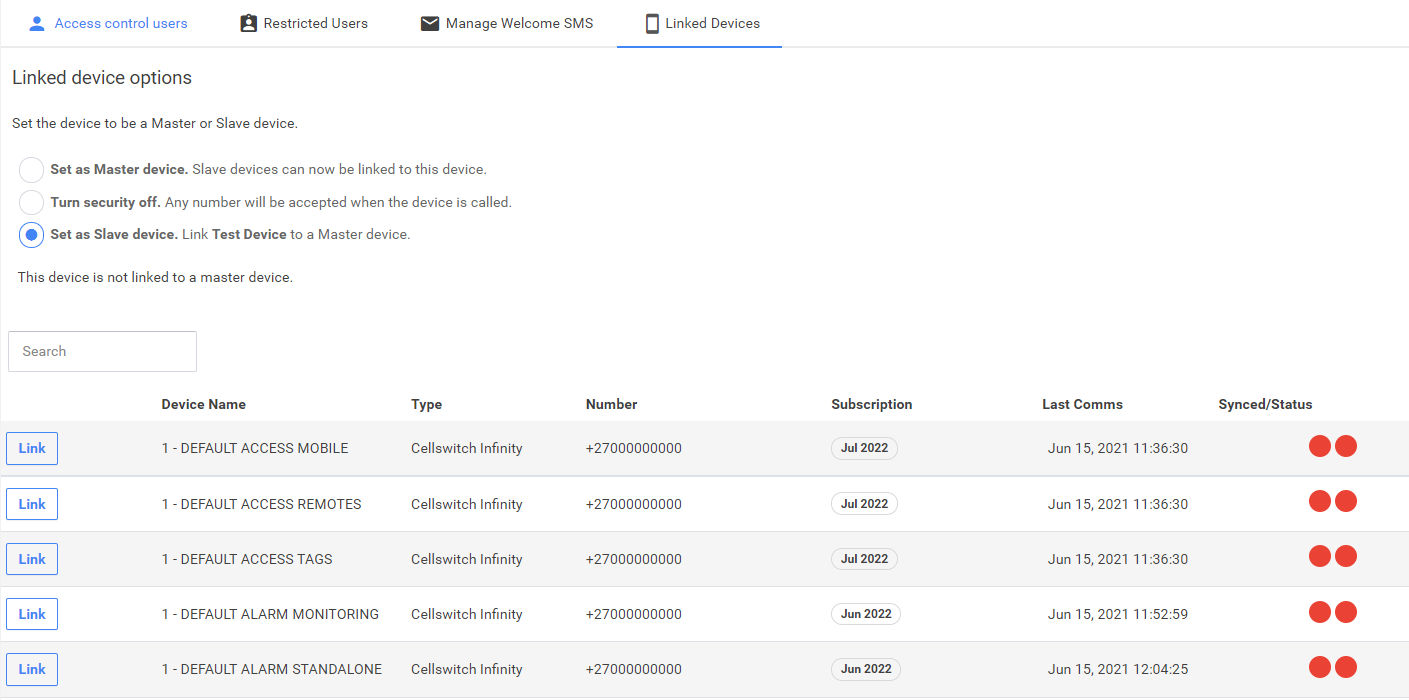Viewport: 1409px width, 700px height.
Task: Click red status dots for DEFAULT ACCESS REMOTES
Action: click(x=1332, y=502)
